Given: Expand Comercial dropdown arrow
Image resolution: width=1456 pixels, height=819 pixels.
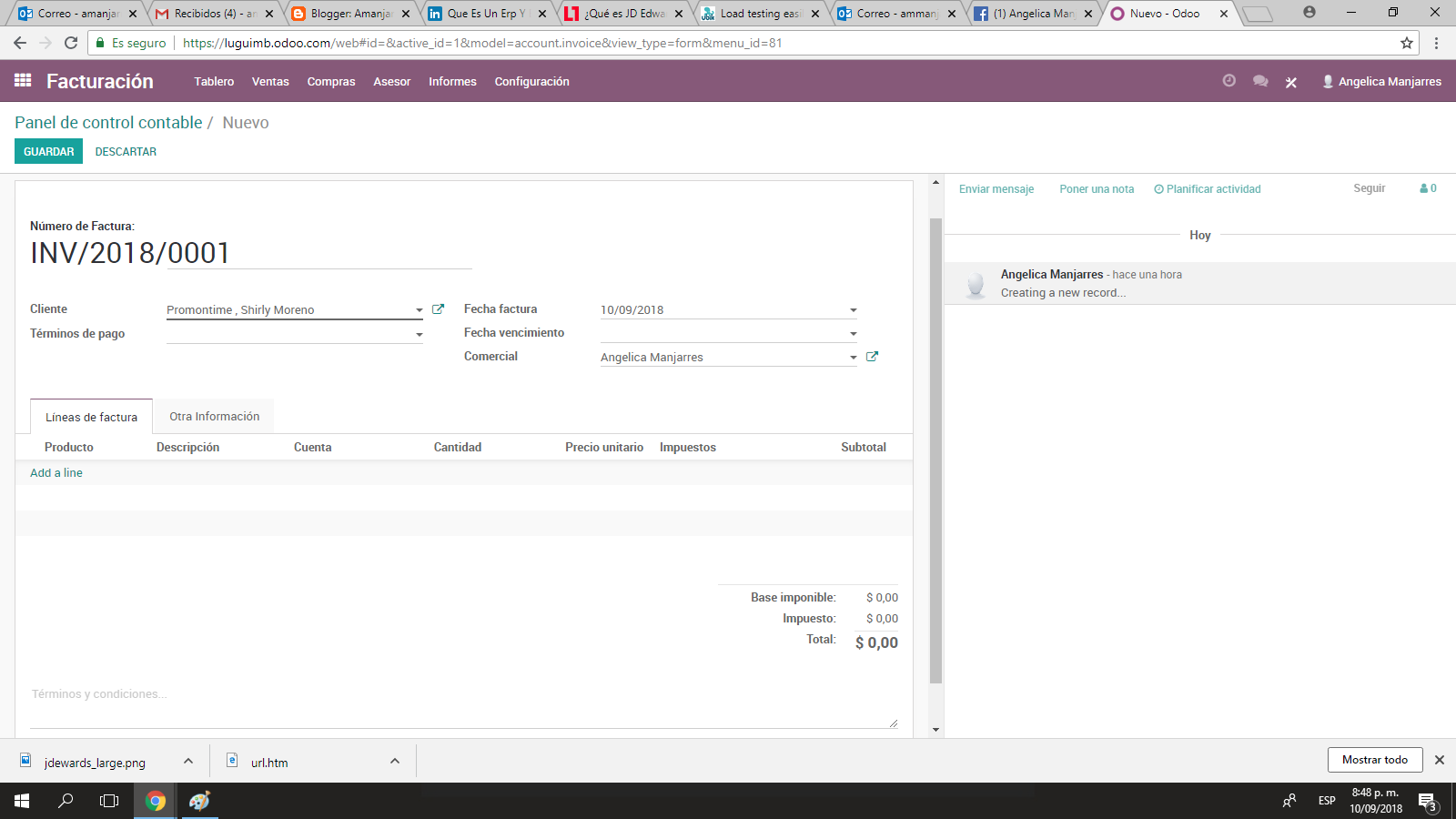Looking at the screenshot, I should tap(854, 358).
